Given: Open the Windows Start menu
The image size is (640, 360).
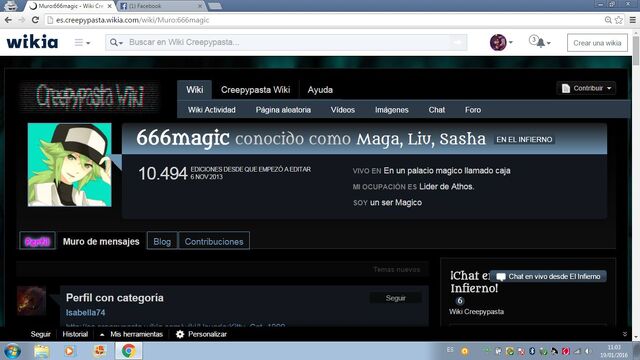Looking at the screenshot, I should tap(12, 351).
